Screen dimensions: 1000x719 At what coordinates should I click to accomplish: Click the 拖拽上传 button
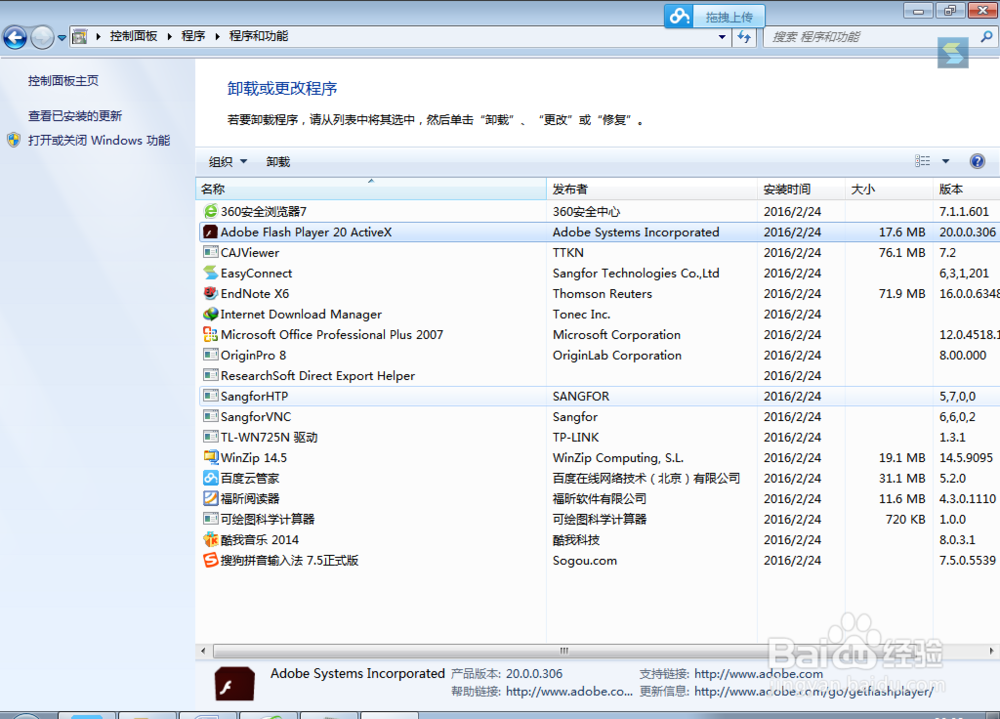click(729, 17)
